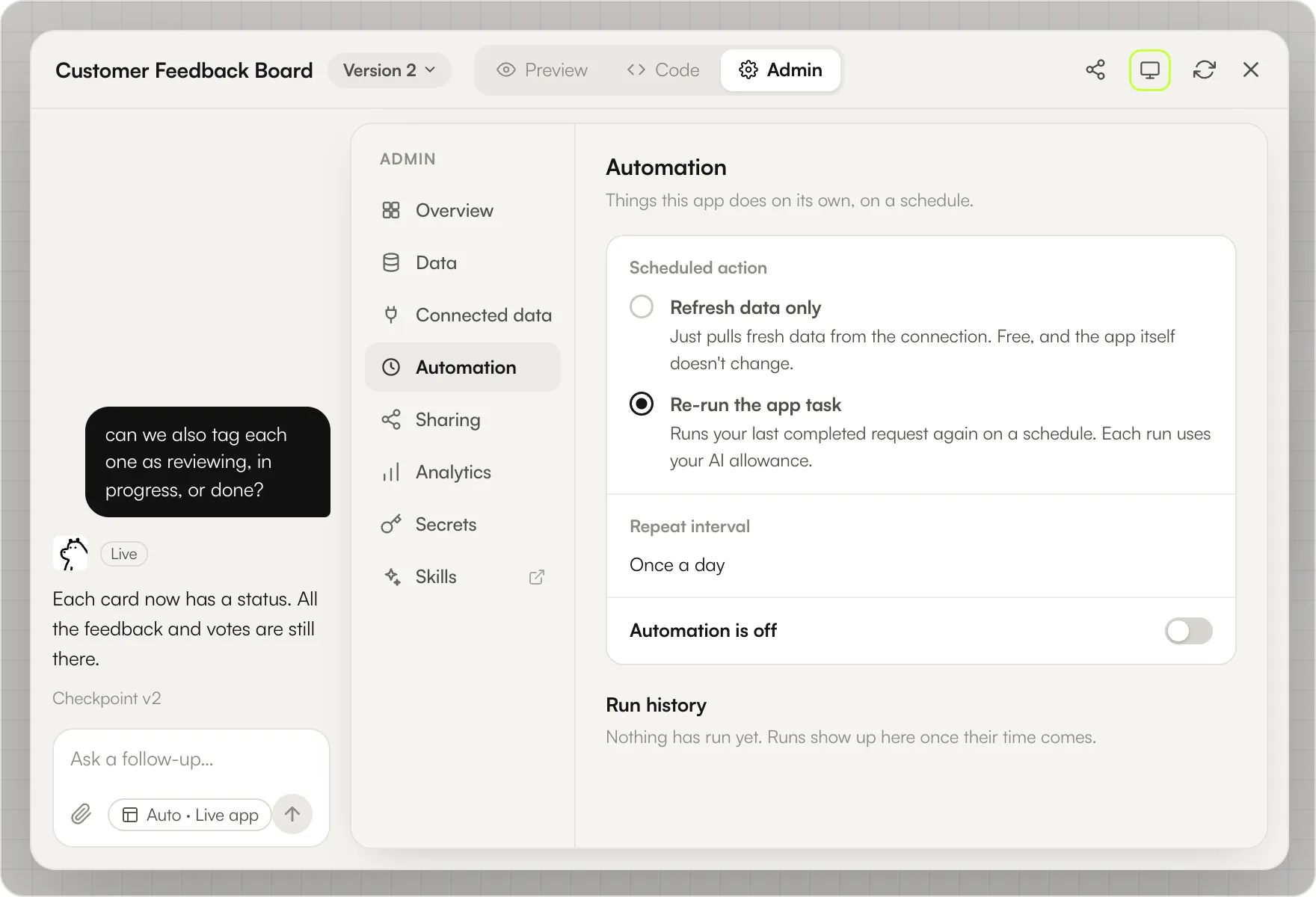The height and width of the screenshot is (897, 1316).
Task: Click the refresh arrows icon
Action: (1204, 70)
